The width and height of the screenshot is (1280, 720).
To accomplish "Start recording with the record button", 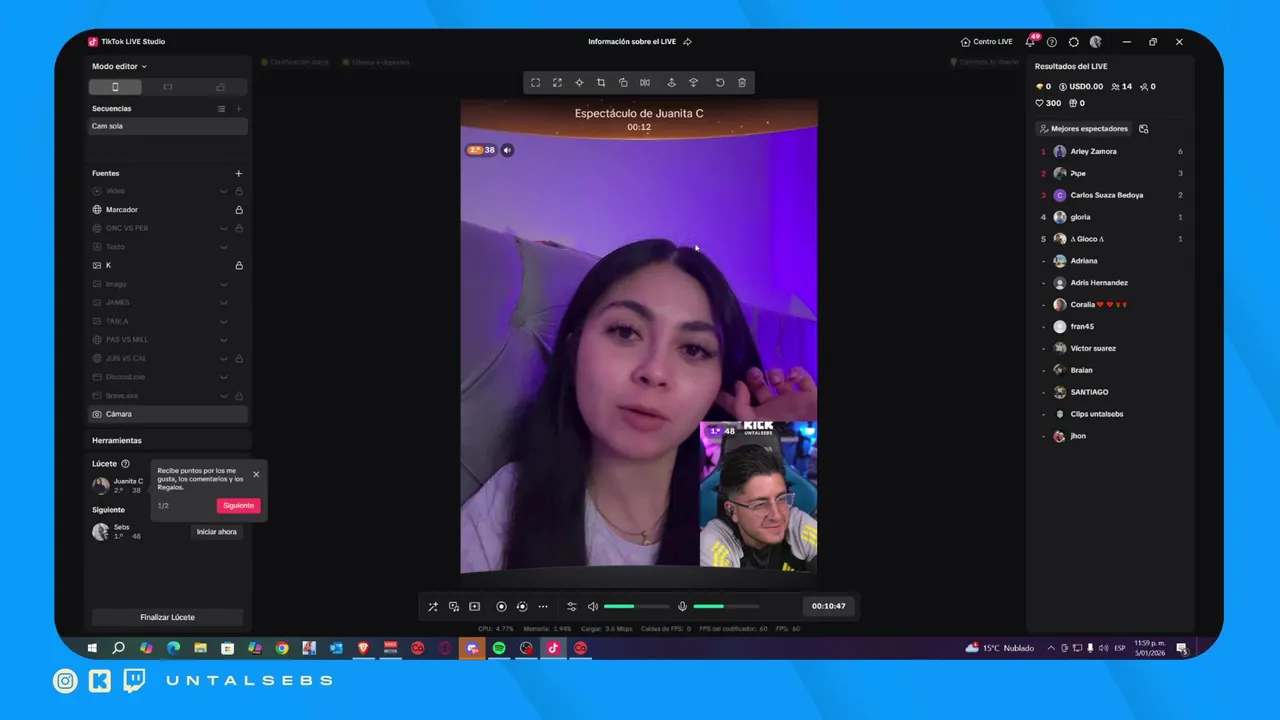I will pos(502,606).
